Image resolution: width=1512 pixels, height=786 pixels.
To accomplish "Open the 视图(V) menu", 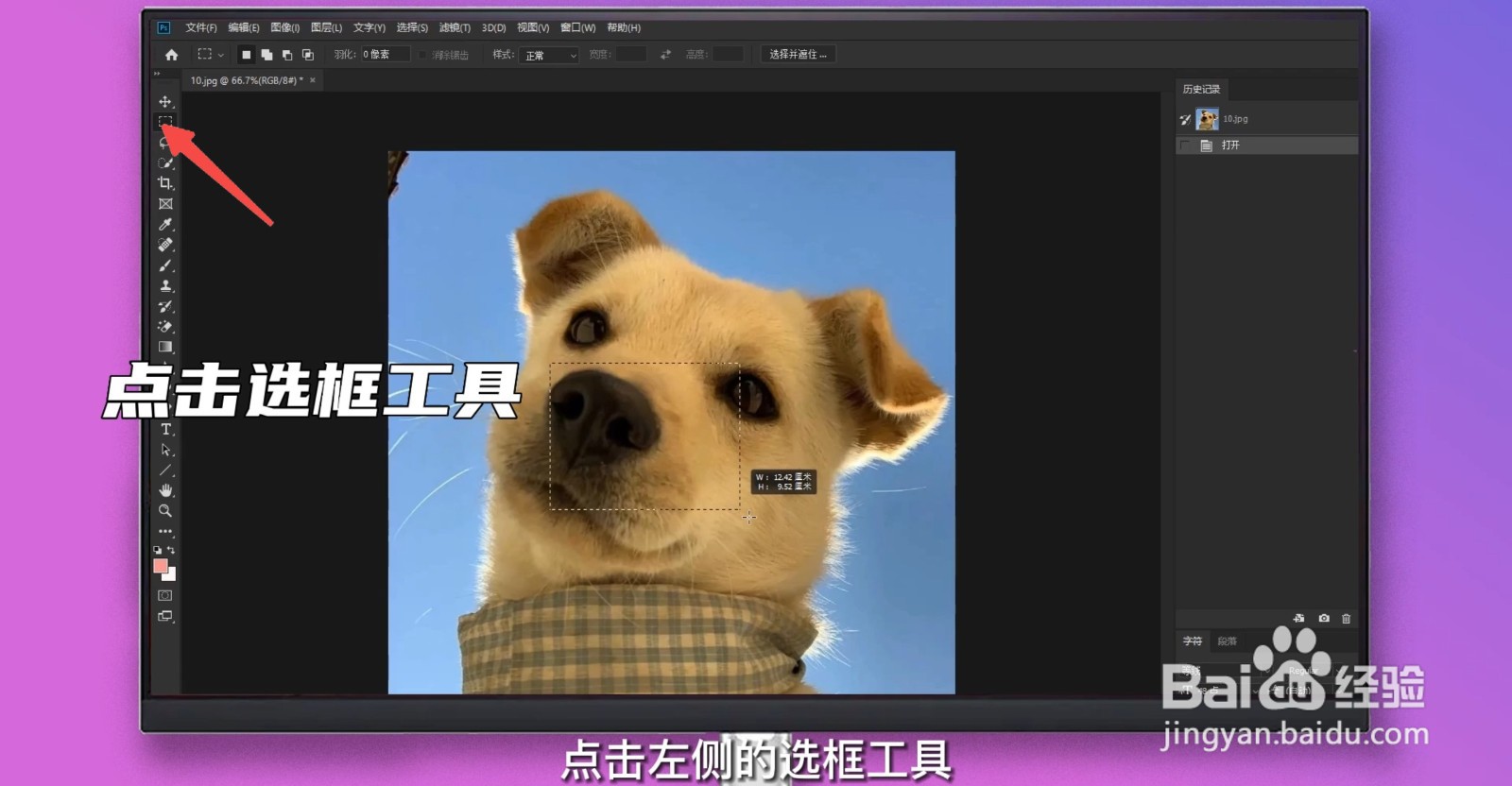I will click(x=533, y=28).
